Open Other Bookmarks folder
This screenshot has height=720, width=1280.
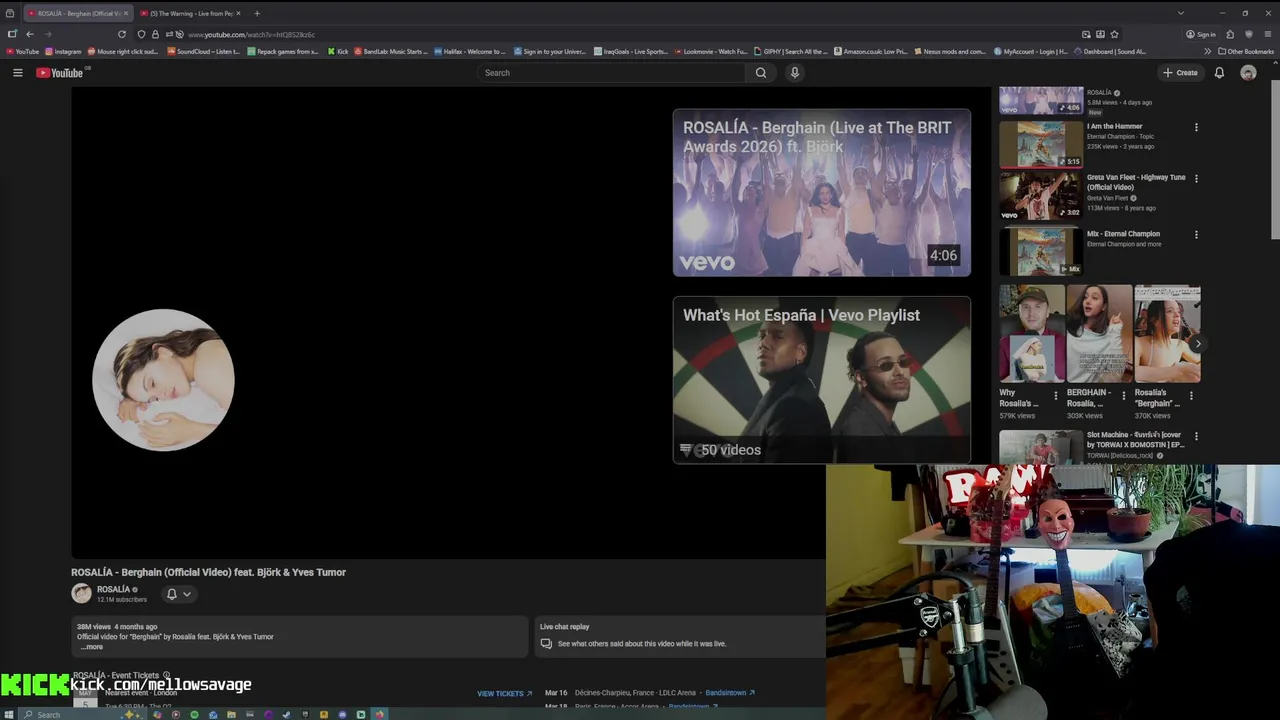pos(1246,51)
